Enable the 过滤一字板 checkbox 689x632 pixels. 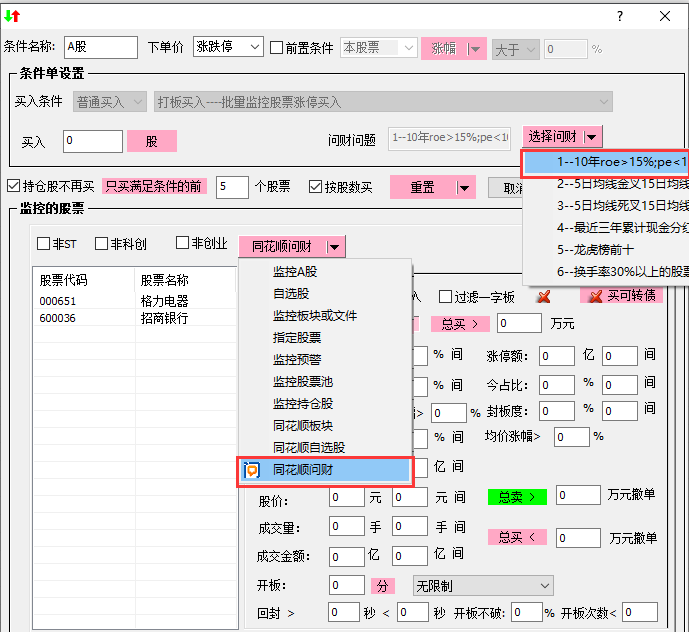pos(446,296)
